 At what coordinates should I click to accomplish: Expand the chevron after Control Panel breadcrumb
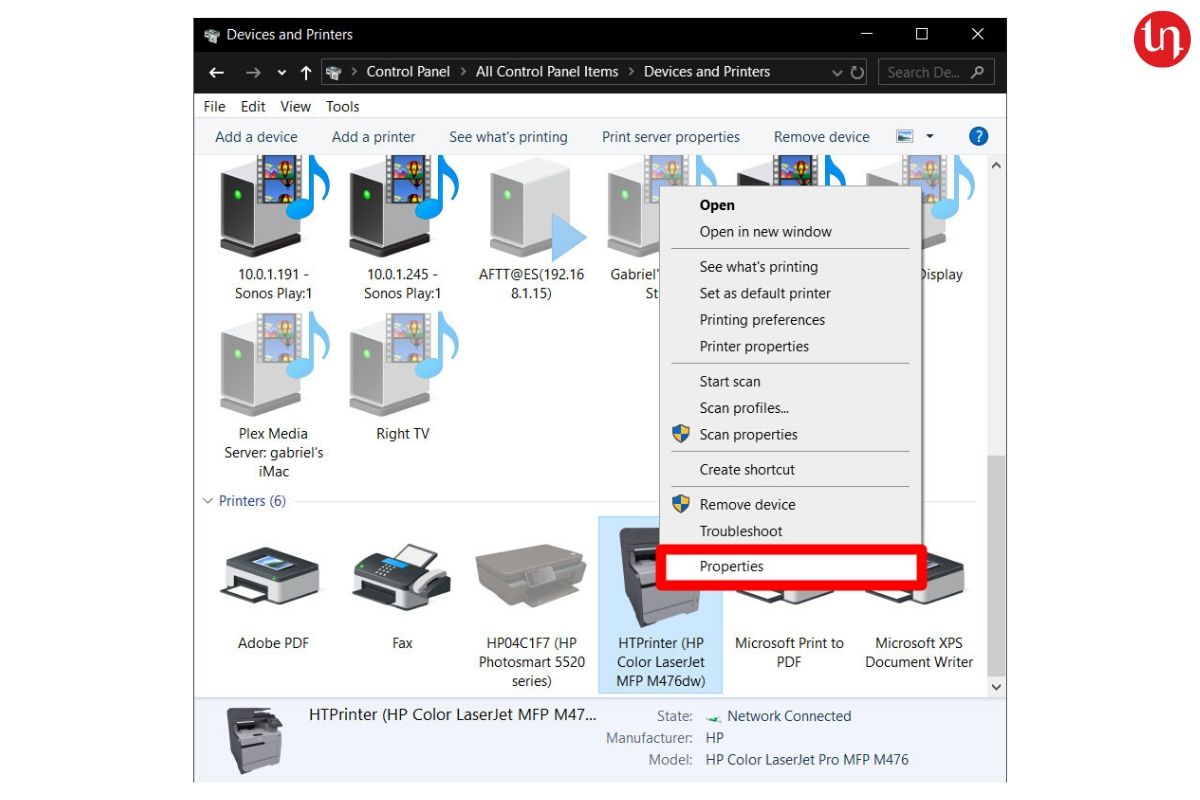coord(463,72)
